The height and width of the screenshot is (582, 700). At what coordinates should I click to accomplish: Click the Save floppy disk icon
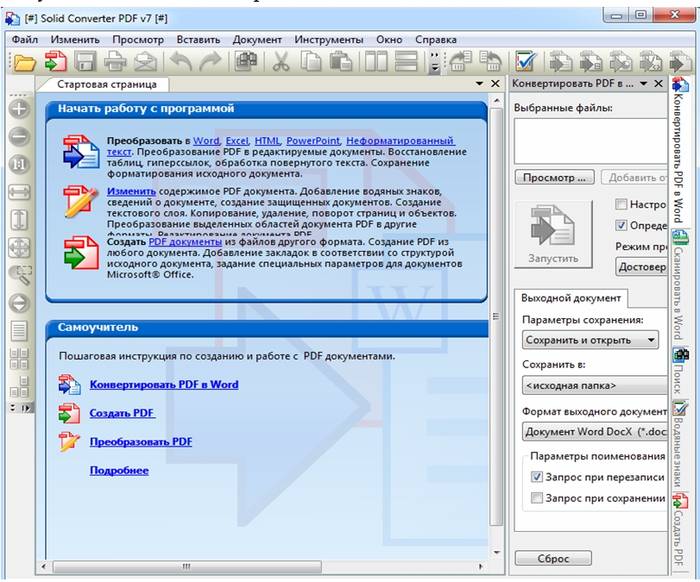pos(85,61)
